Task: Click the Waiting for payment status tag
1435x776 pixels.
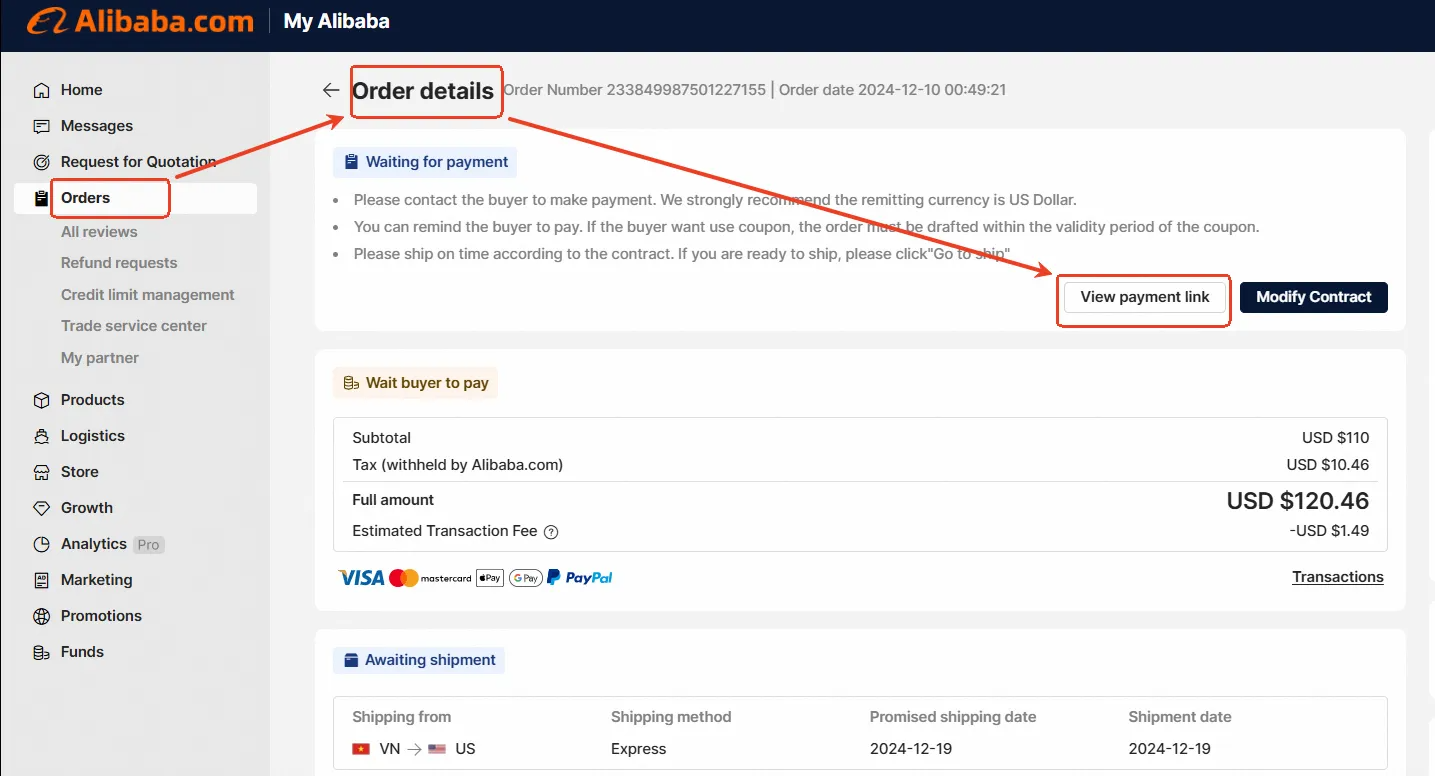Action: [425, 162]
